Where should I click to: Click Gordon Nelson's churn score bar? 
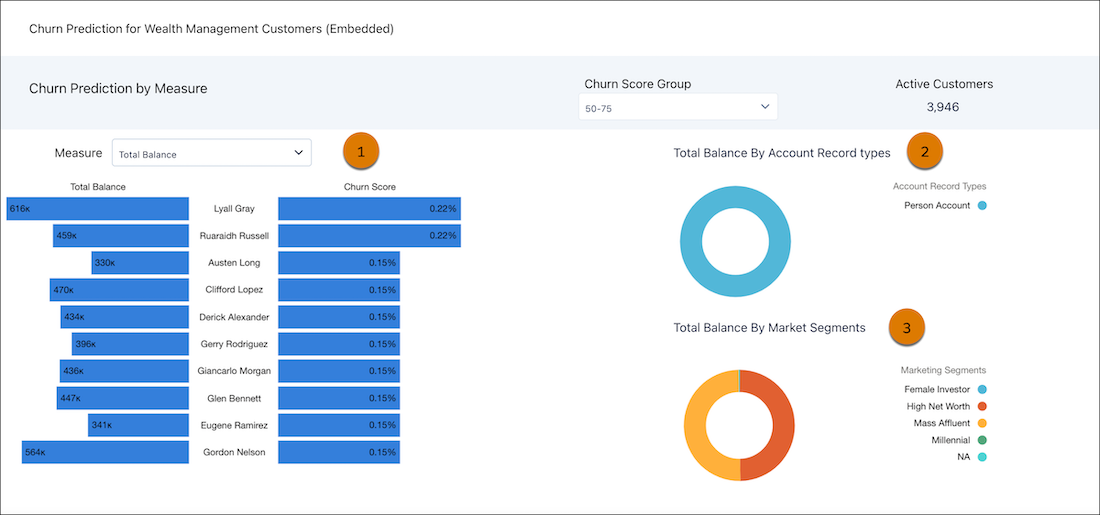click(339, 452)
